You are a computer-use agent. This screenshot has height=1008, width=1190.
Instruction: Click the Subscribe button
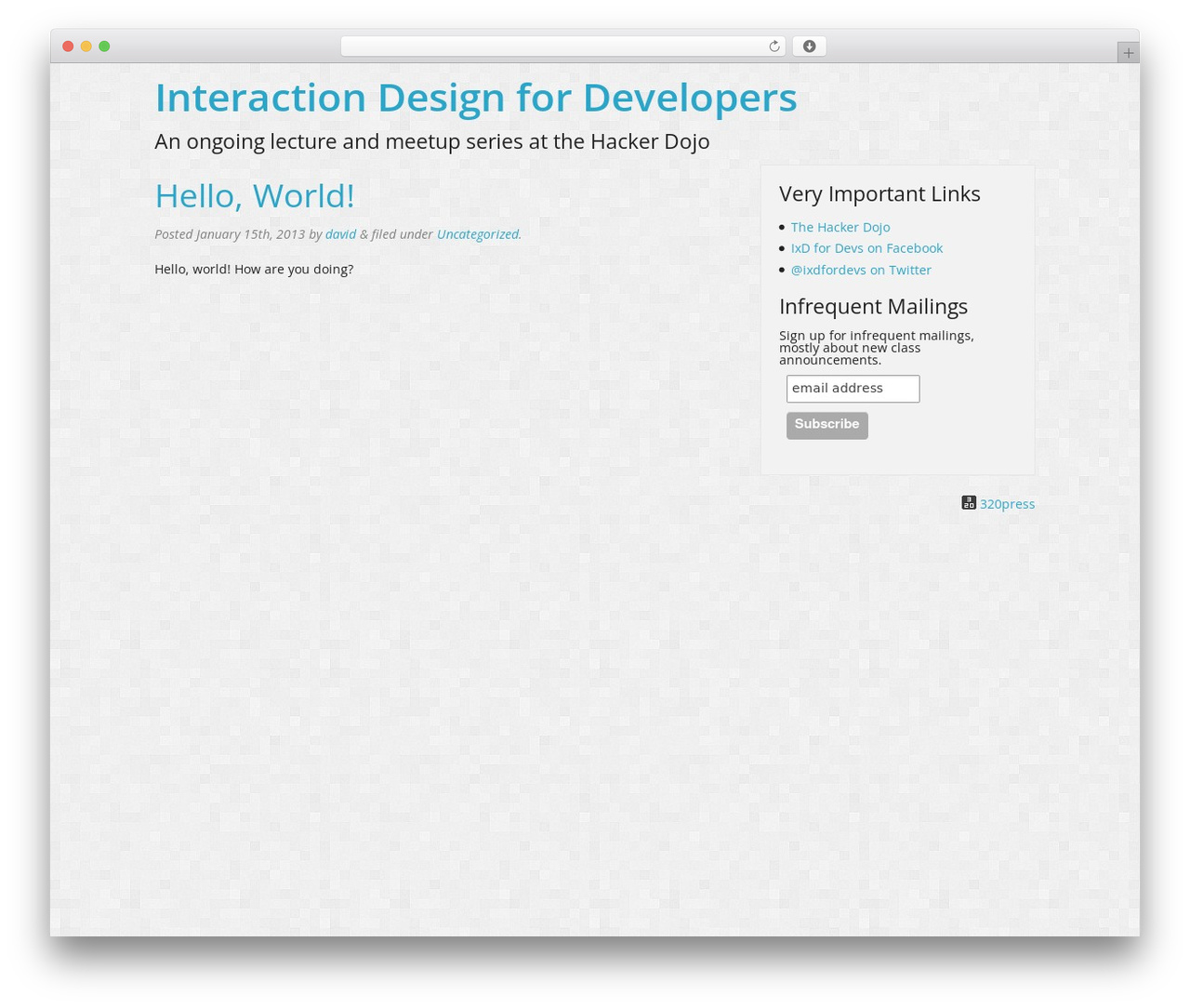point(827,425)
